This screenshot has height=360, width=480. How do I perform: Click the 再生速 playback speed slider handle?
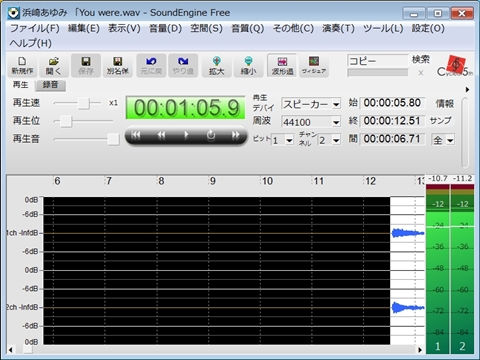pyautogui.click(x=84, y=103)
